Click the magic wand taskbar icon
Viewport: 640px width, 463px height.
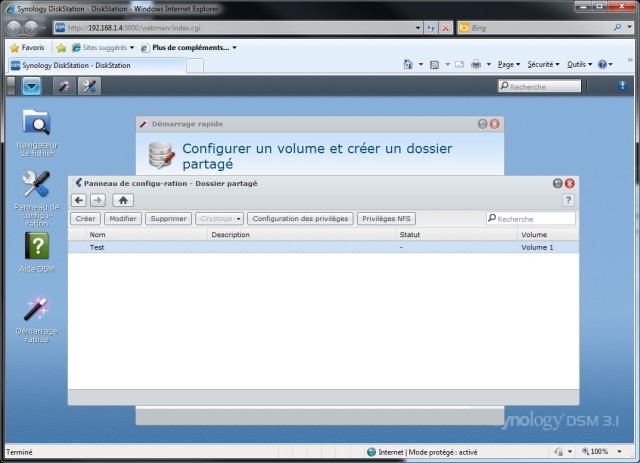[64, 86]
